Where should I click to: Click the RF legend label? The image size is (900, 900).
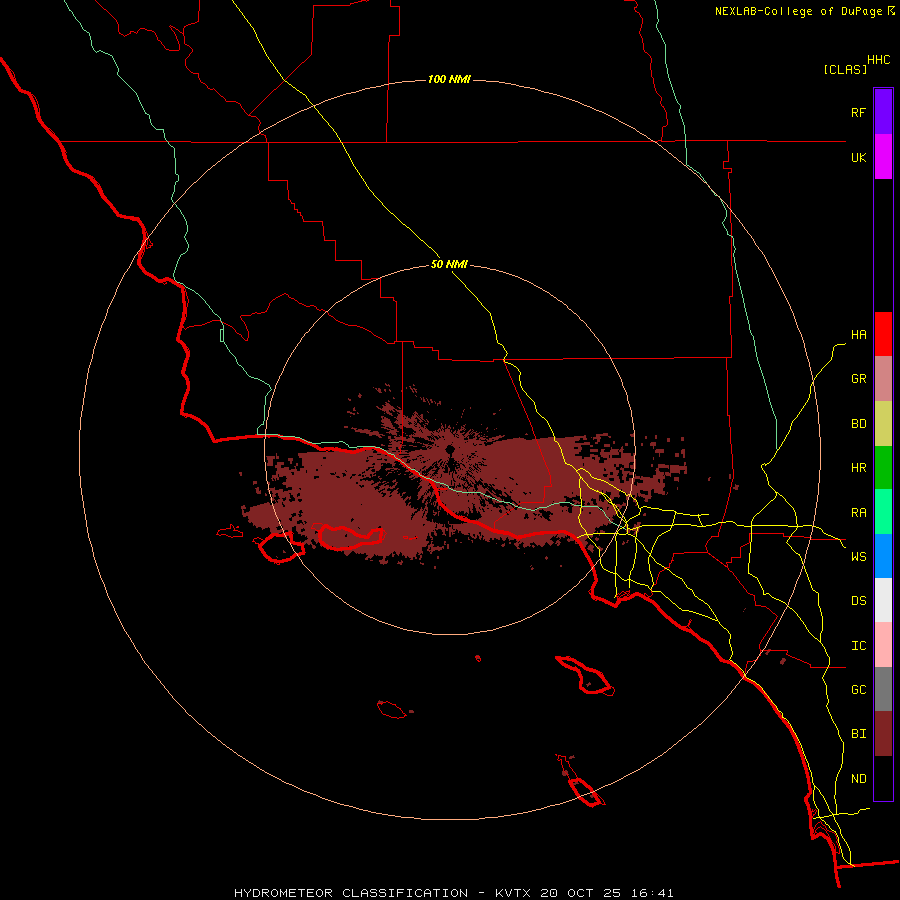(x=859, y=112)
